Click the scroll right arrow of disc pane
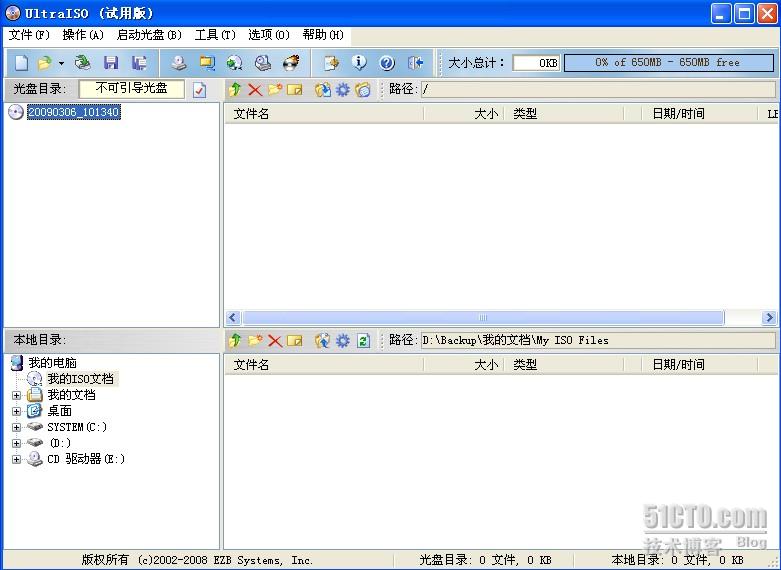 pyautogui.click(x=769, y=317)
